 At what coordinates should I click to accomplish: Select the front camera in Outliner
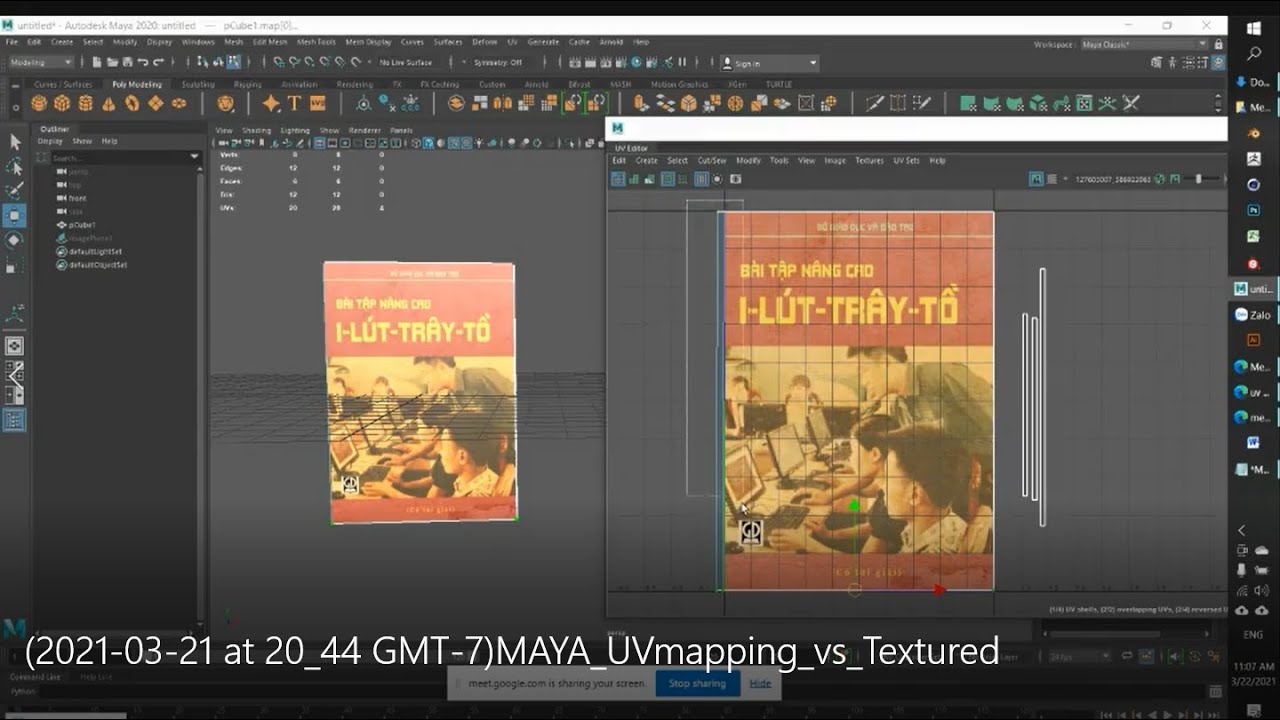click(x=77, y=198)
